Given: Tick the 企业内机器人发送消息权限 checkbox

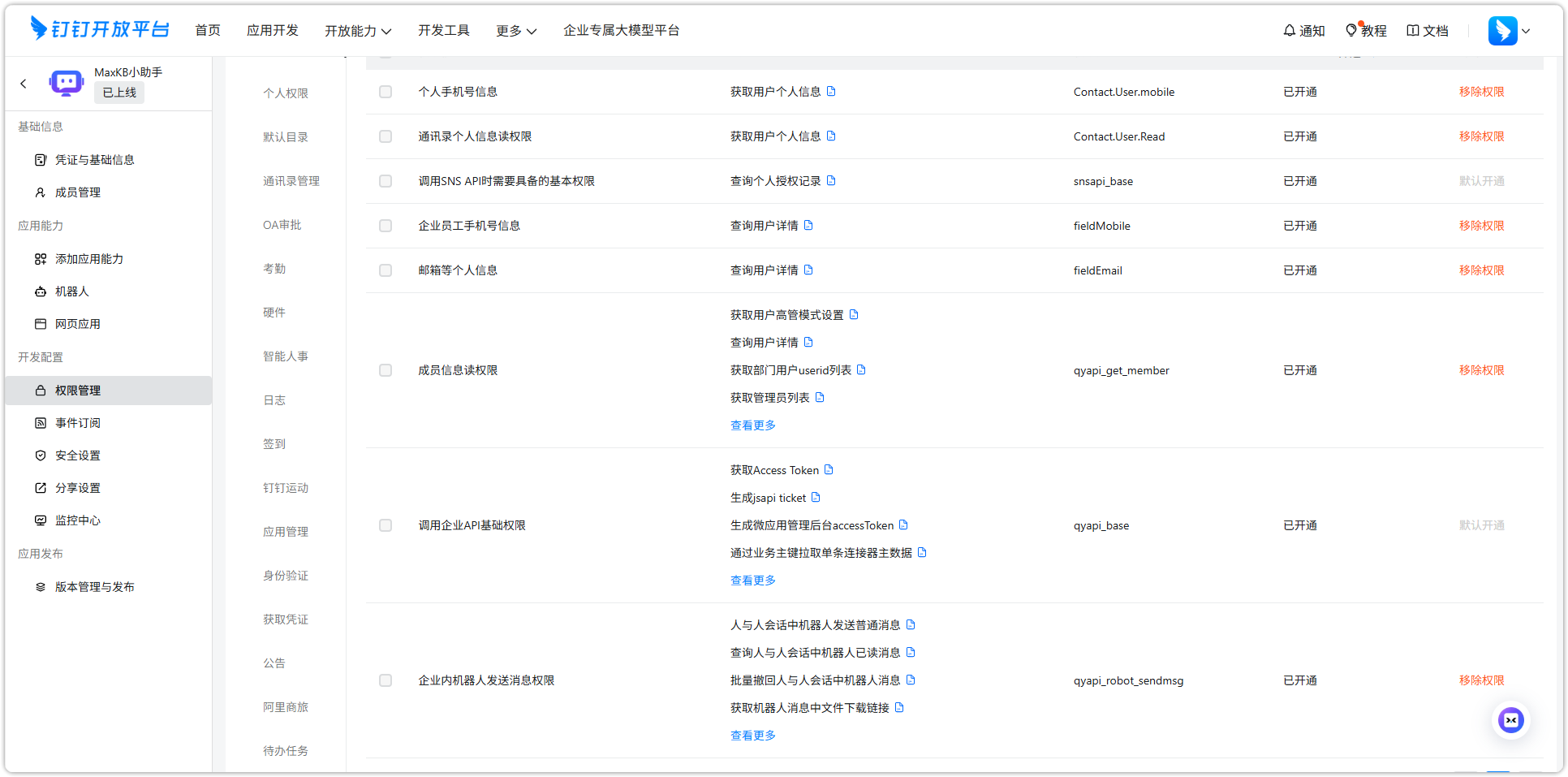Looking at the screenshot, I should click(x=385, y=680).
